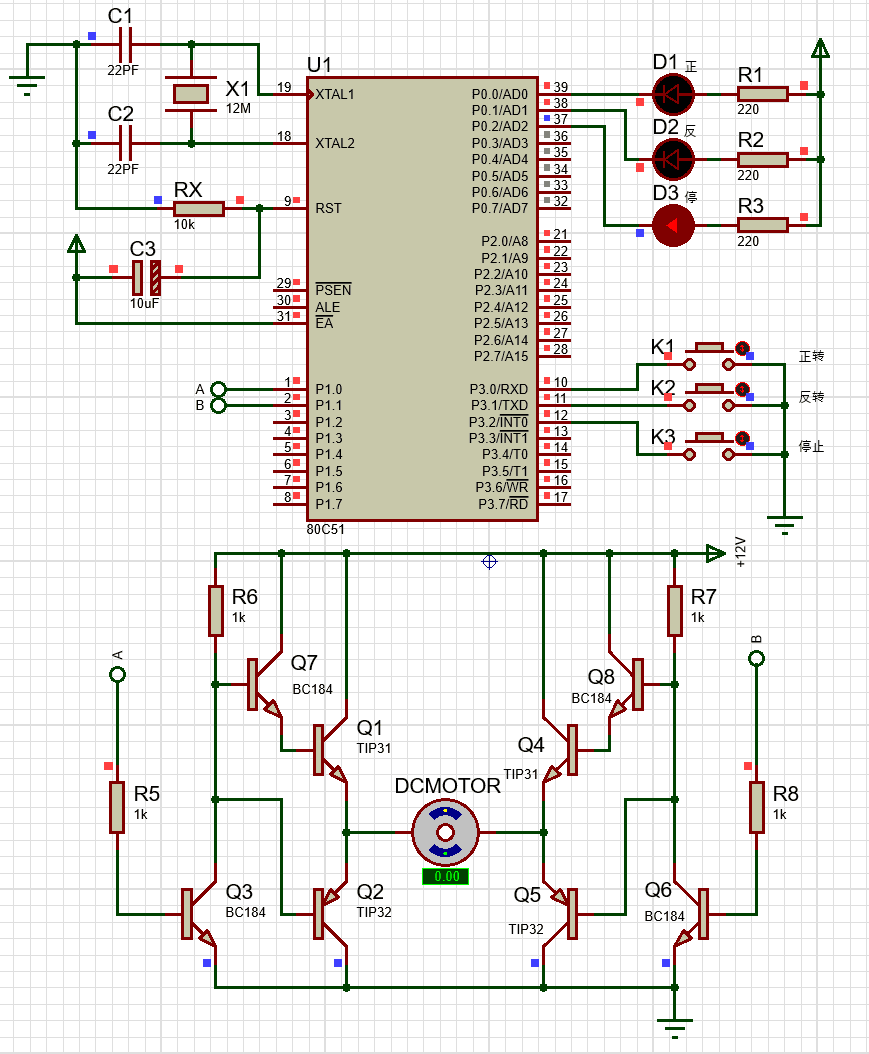Click capacitor C3 10uF
The image size is (869, 1054).
[x=147, y=278]
